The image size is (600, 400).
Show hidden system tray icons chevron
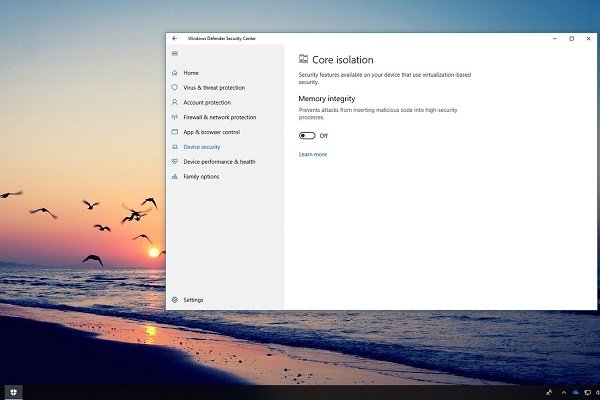(563, 392)
